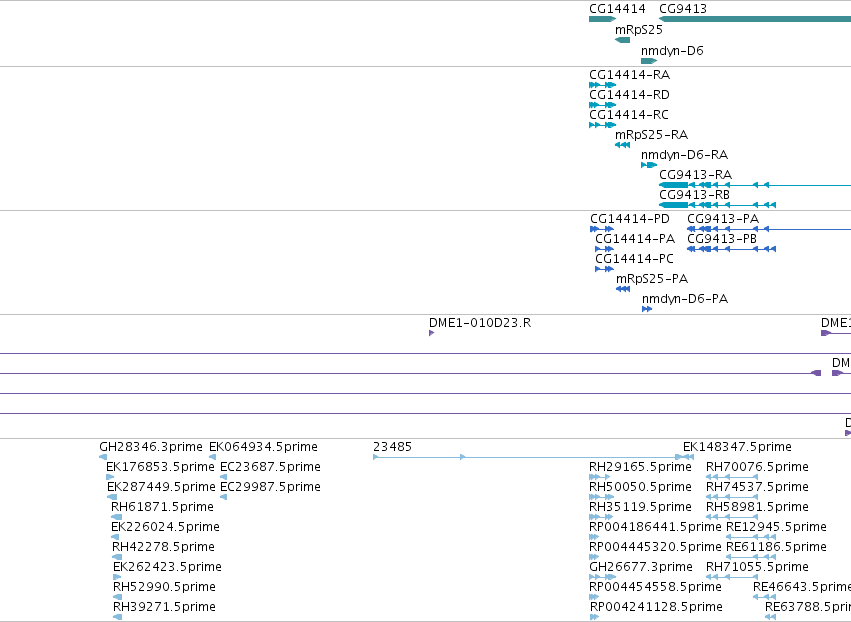Viewport: 851px width, 622px height.
Task: Select the EC29987.5prime EST label
Action: [x=270, y=487]
